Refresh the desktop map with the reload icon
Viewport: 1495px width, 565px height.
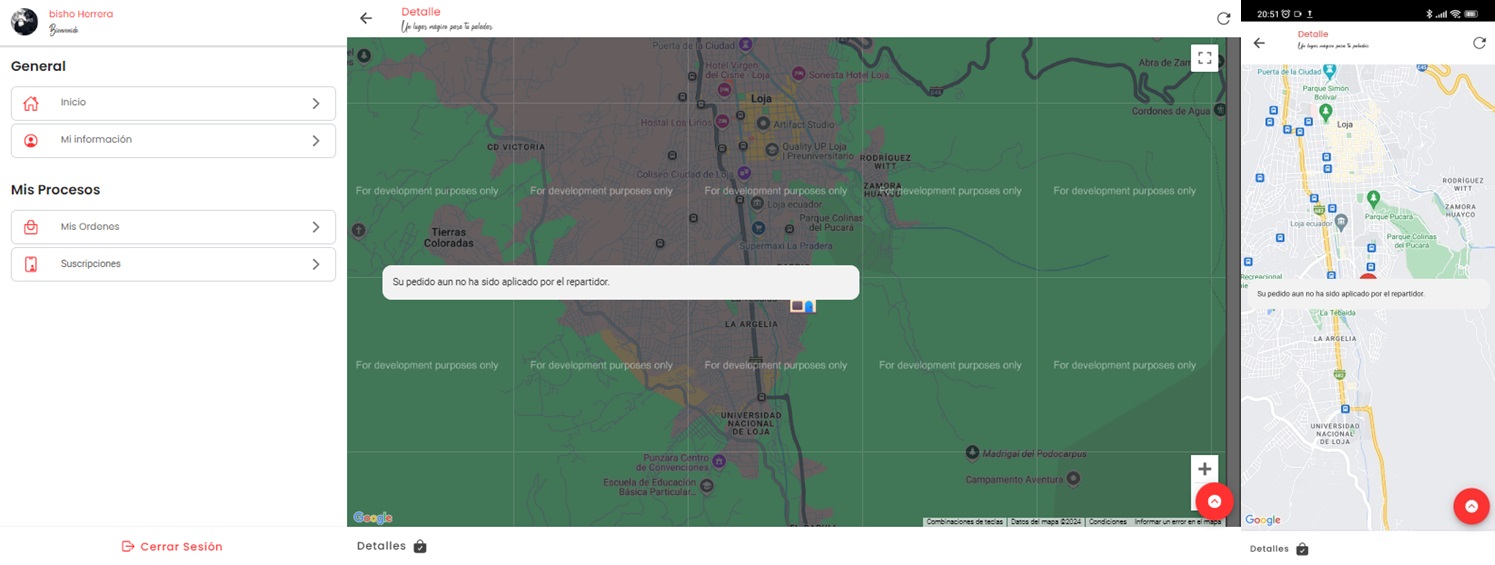point(1223,18)
